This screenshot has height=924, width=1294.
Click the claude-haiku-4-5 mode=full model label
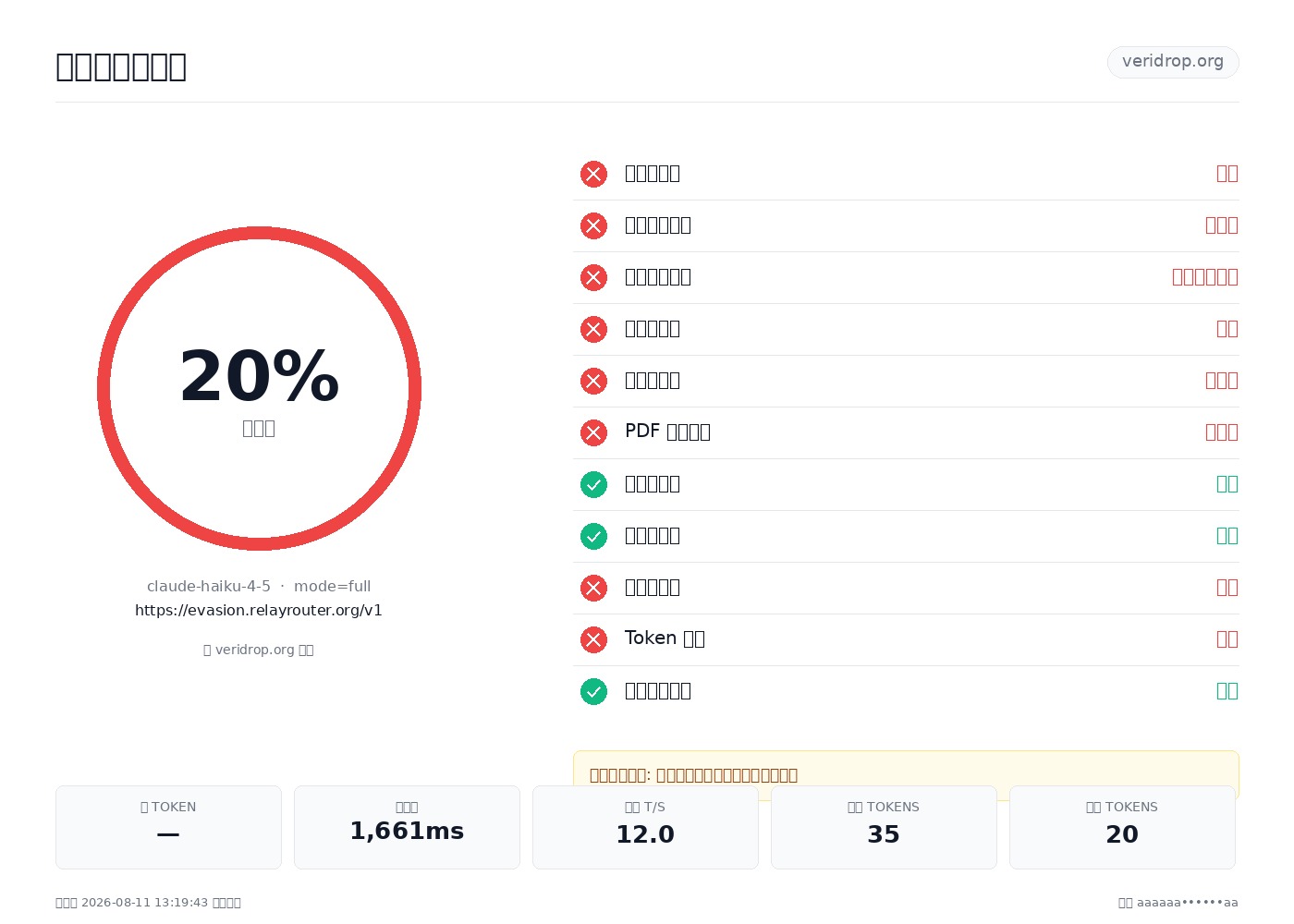click(x=259, y=586)
